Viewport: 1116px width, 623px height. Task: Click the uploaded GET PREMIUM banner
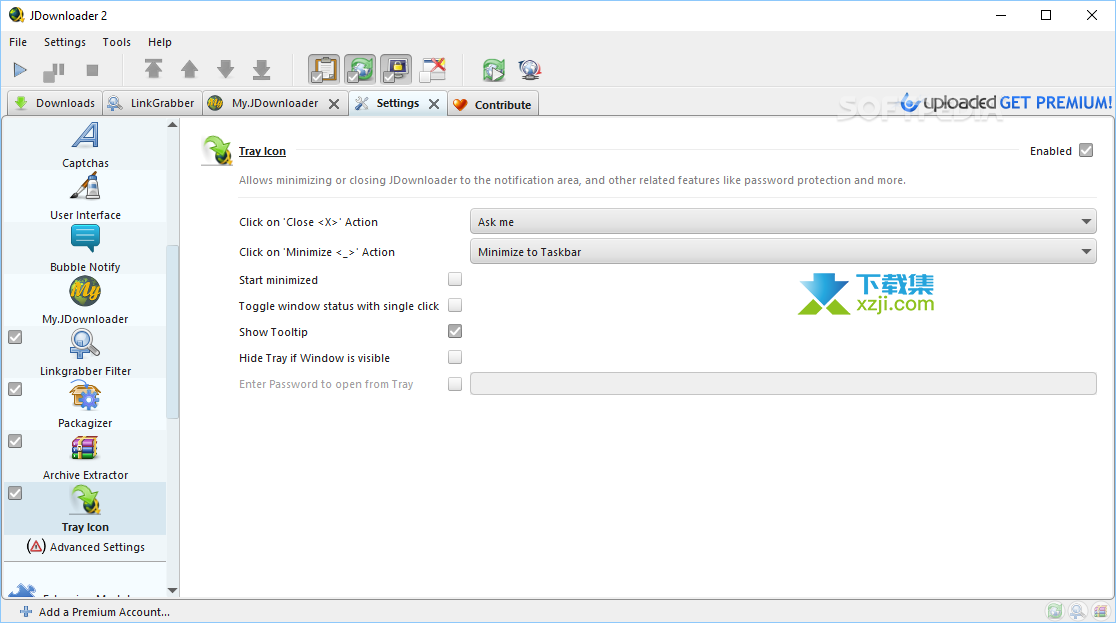tap(1006, 103)
